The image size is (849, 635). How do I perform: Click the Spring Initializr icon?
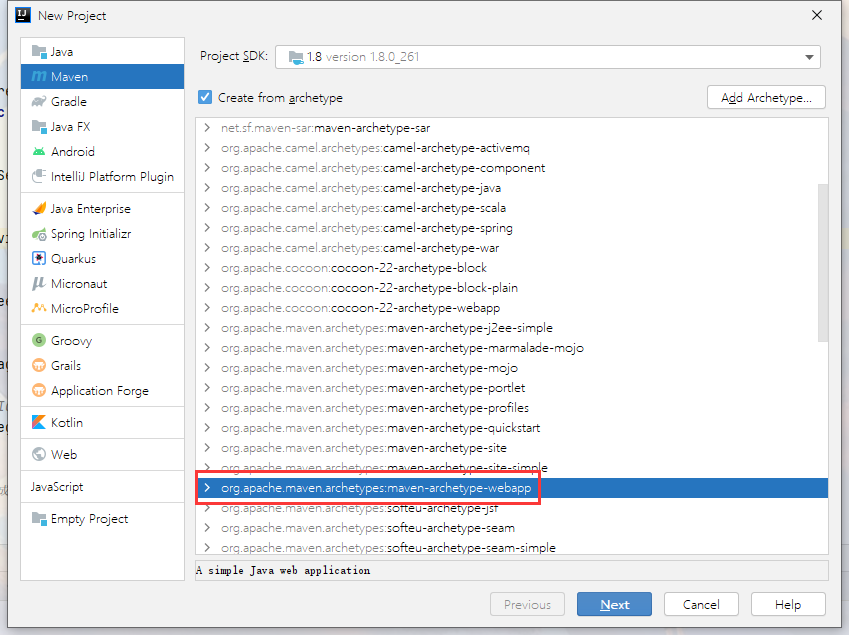(39, 234)
